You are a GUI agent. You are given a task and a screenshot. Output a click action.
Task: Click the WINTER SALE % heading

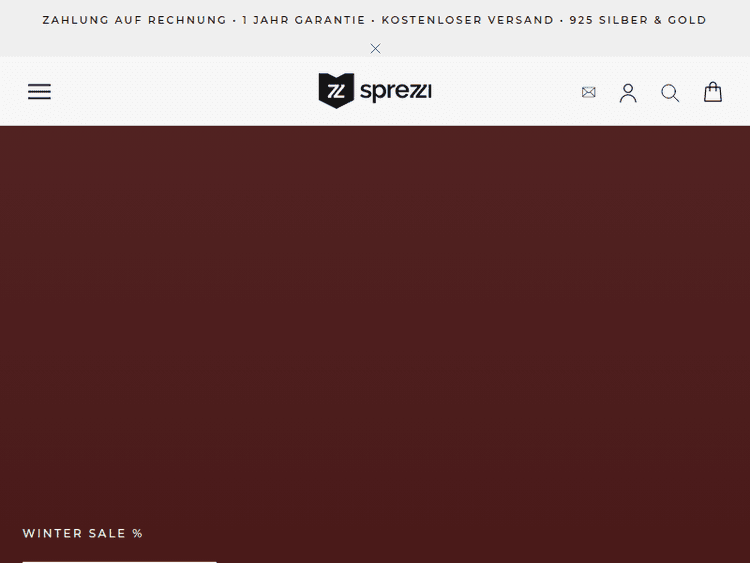(x=83, y=533)
